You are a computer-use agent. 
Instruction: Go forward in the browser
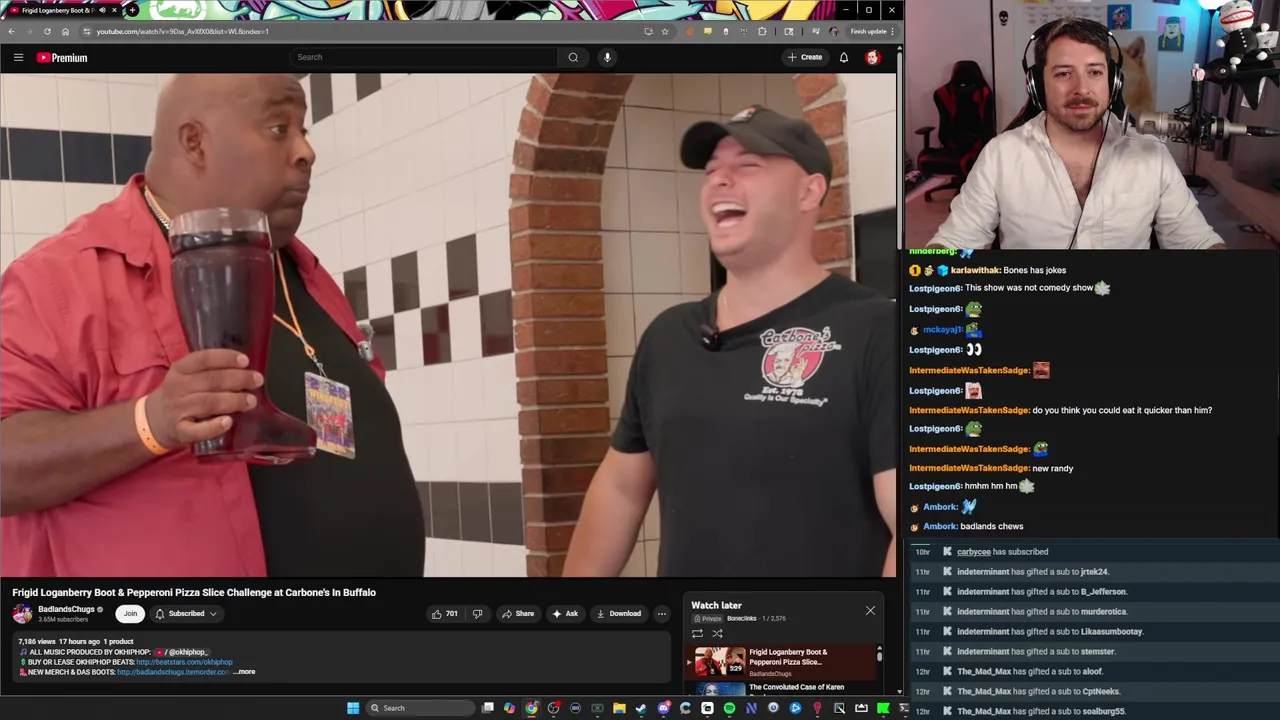pyautogui.click(x=29, y=31)
